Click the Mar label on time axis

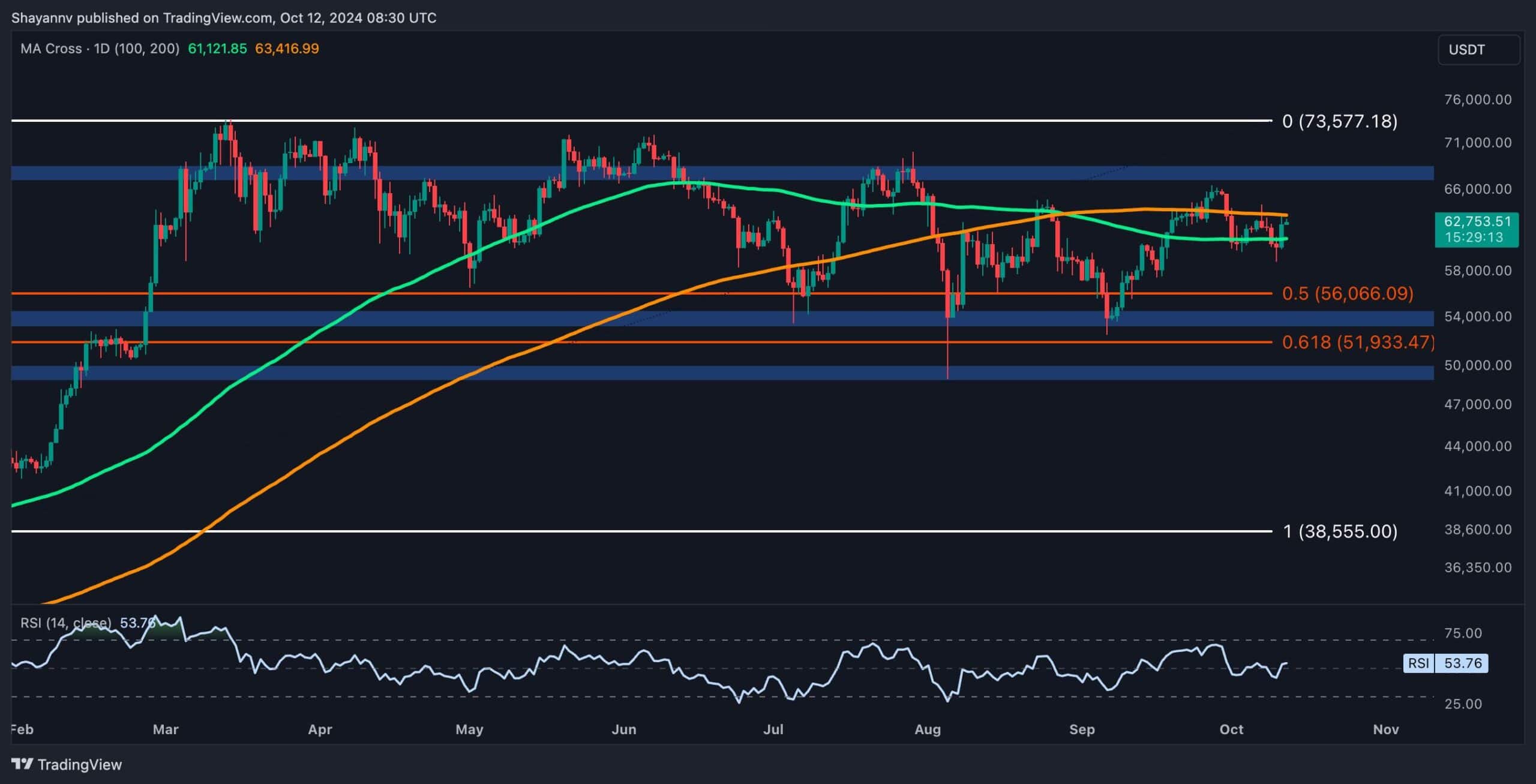(166, 729)
